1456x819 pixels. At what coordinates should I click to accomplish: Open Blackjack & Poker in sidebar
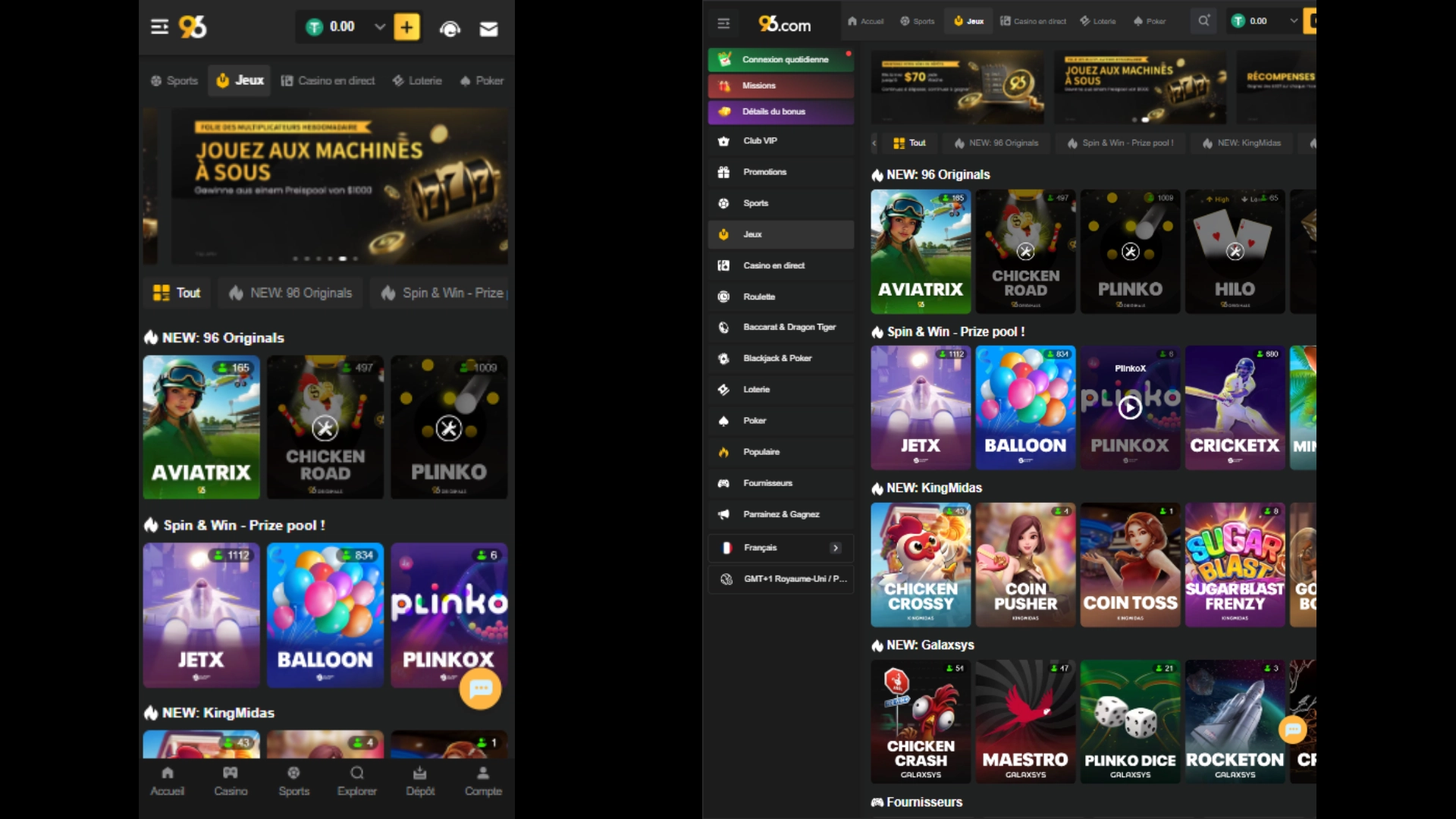tap(781, 359)
